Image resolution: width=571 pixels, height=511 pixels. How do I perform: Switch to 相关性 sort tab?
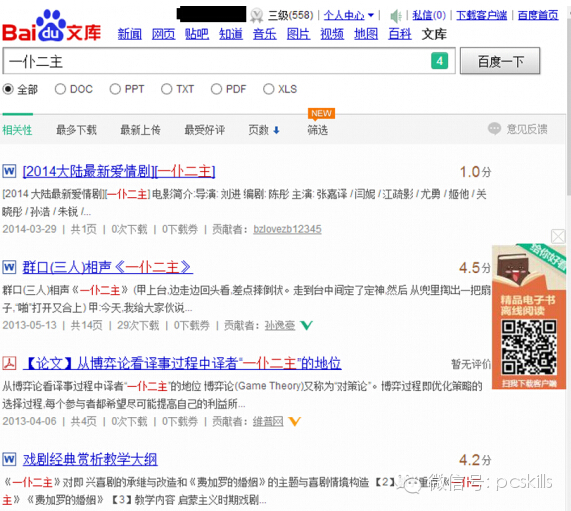coord(17,130)
